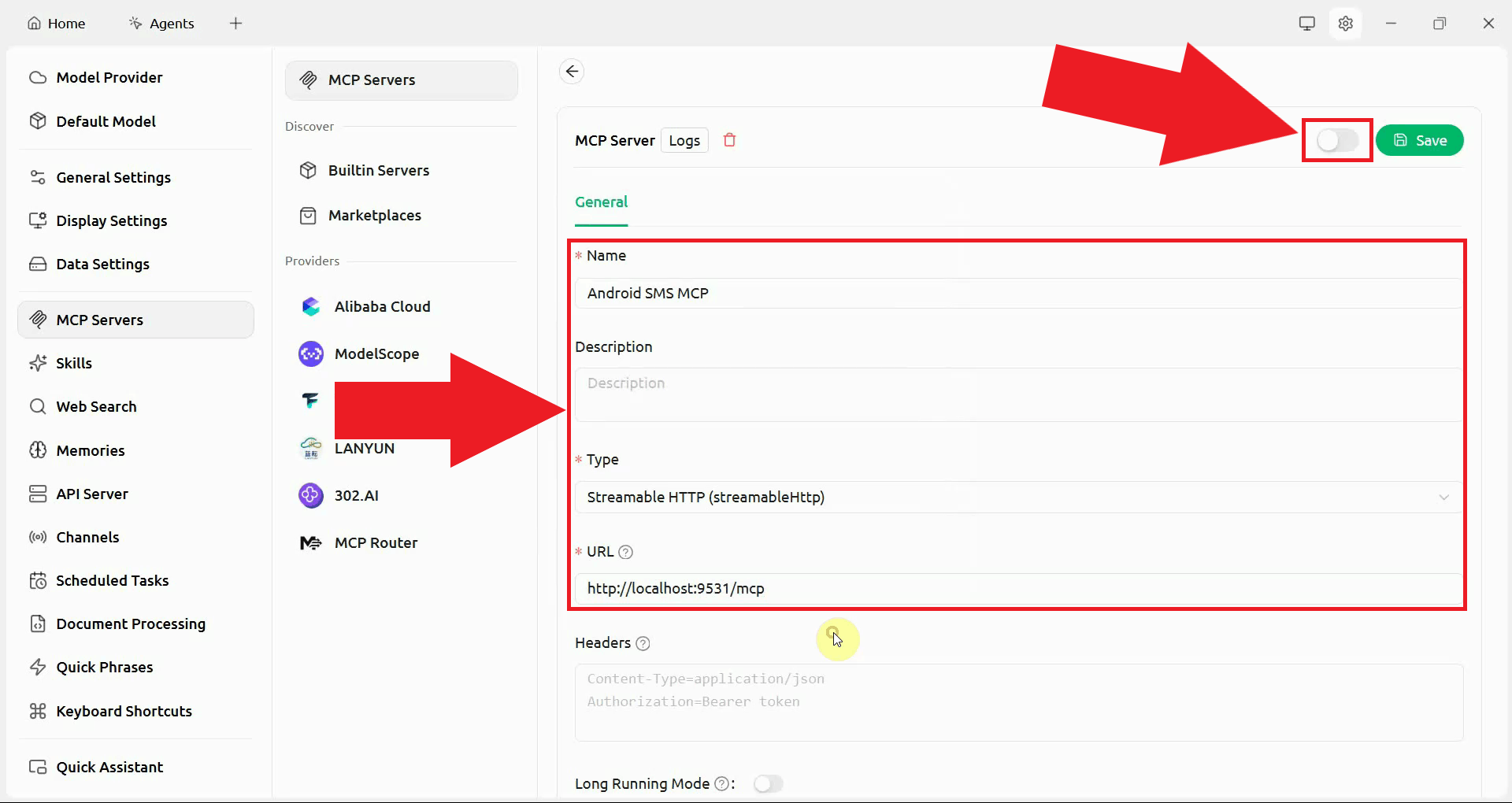Screen dimensions: 1512x803
Task: Click the 302.AI logo icon
Action: click(x=311, y=495)
